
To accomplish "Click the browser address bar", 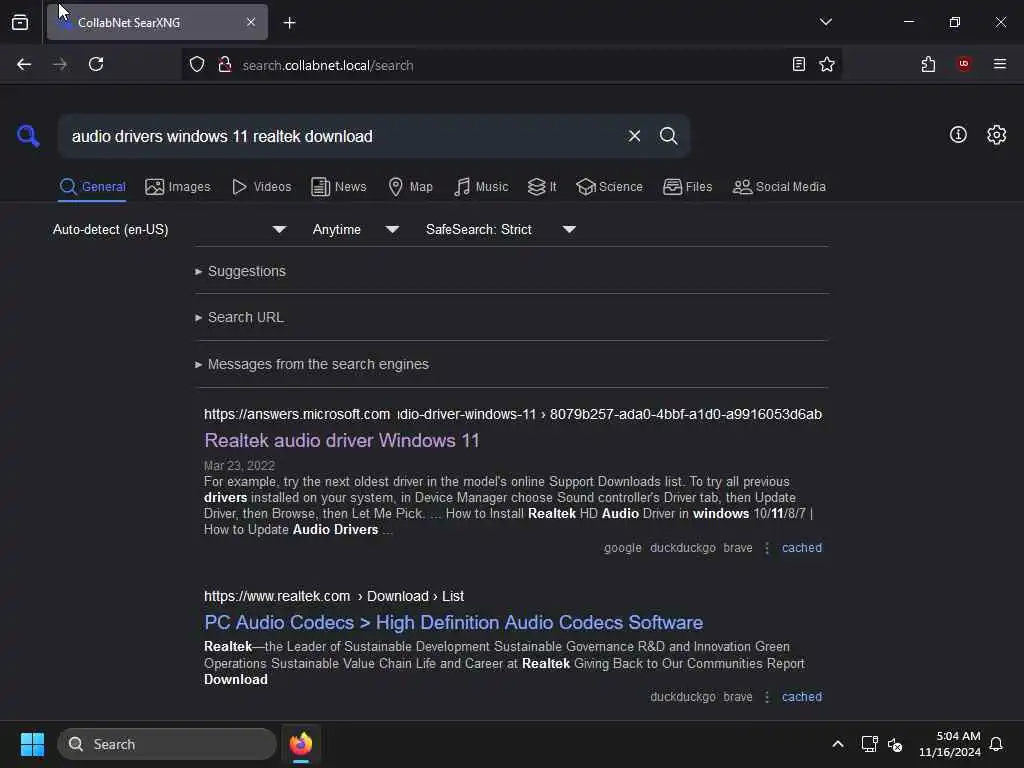I will tap(509, 65).
